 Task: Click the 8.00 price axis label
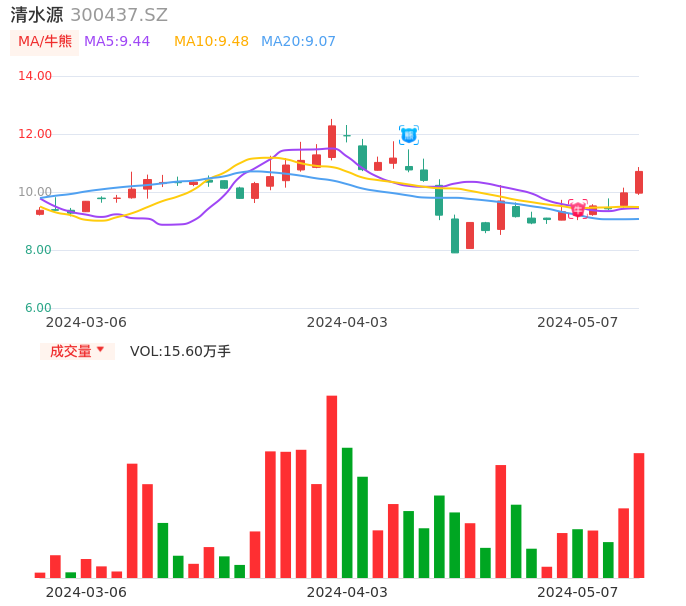(38, 250)
